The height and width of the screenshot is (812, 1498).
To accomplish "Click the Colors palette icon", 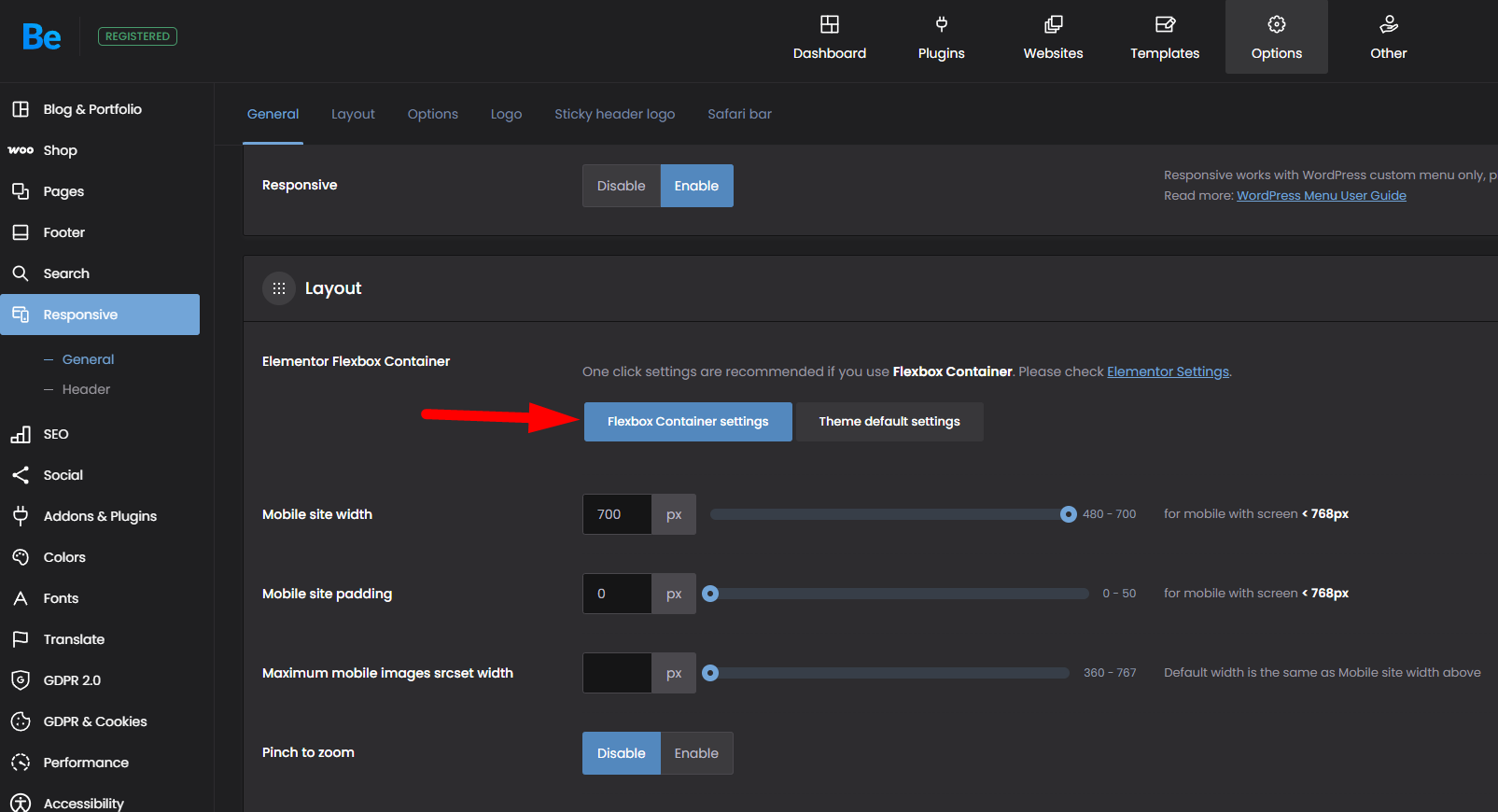I will pos(21,557).
